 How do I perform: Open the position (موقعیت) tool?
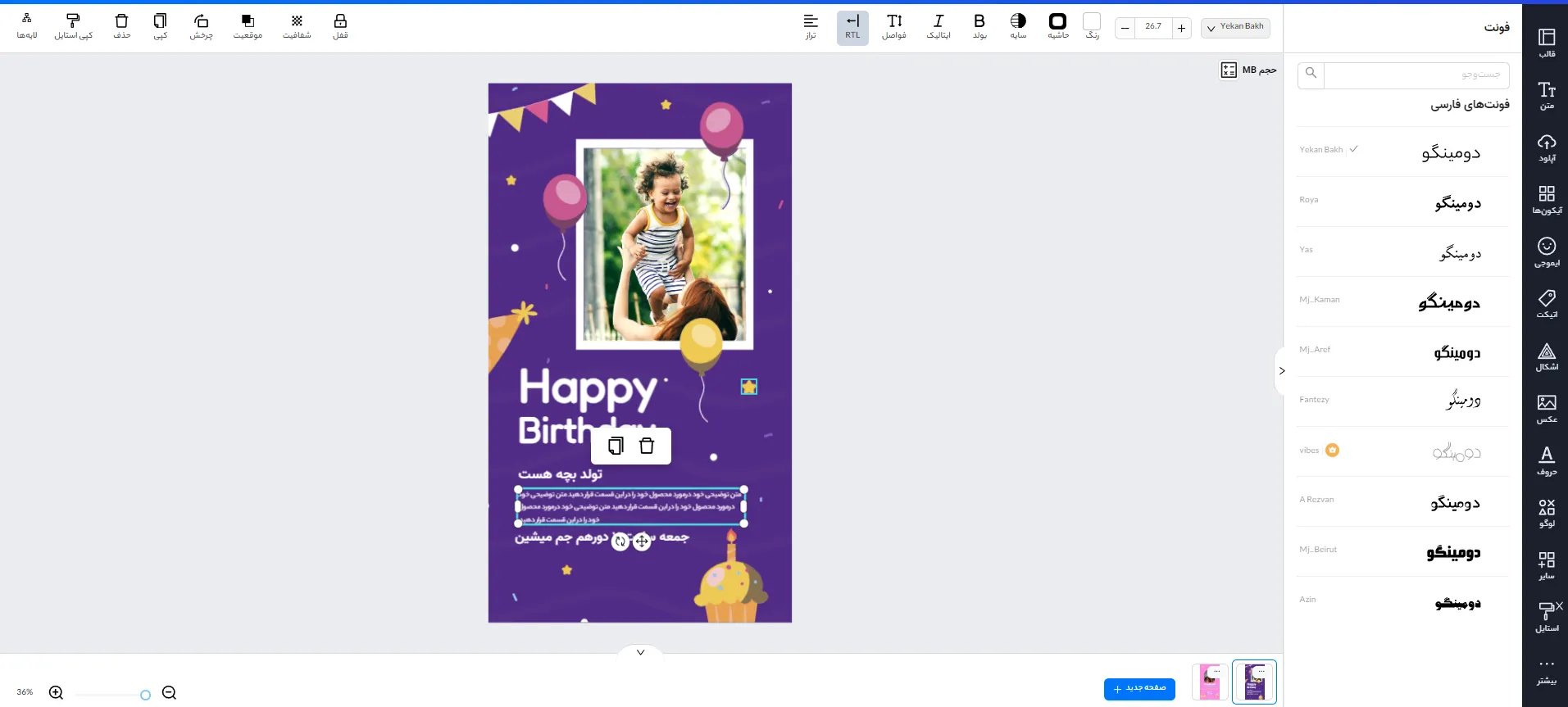tap(248, 25)
